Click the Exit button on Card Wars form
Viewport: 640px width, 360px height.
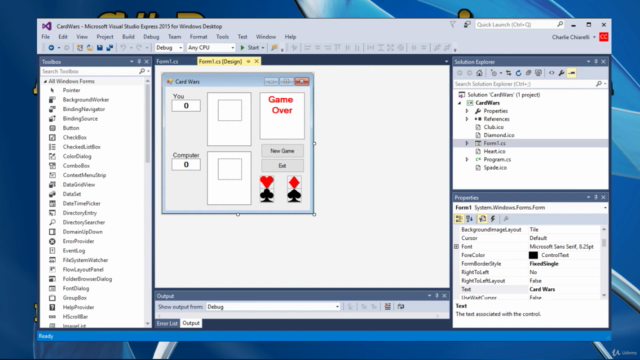[282, 166]
